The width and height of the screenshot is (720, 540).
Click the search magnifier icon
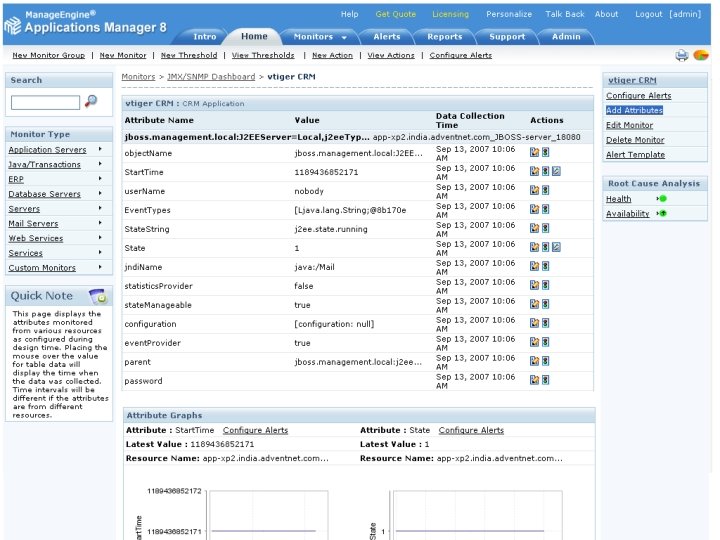91,101
